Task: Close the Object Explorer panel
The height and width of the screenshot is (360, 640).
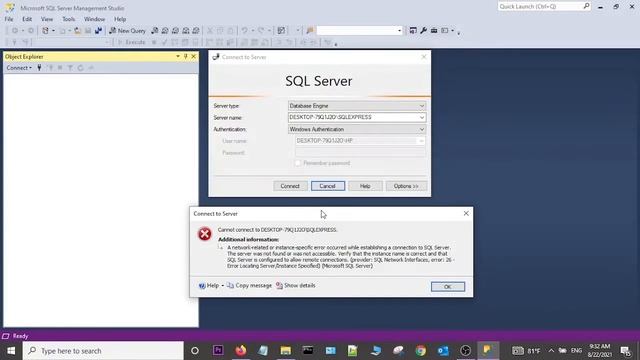Action: click(x=193, y=57)
